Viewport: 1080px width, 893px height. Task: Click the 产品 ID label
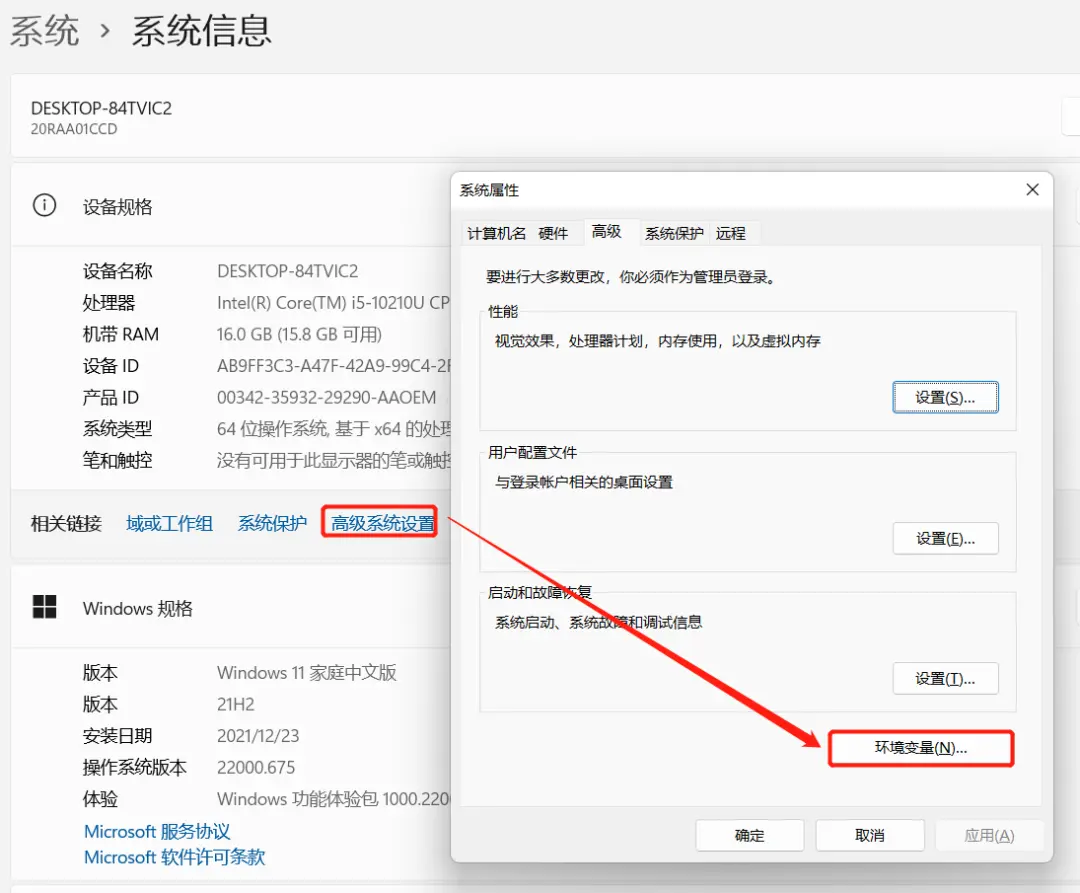click(111, 397)
